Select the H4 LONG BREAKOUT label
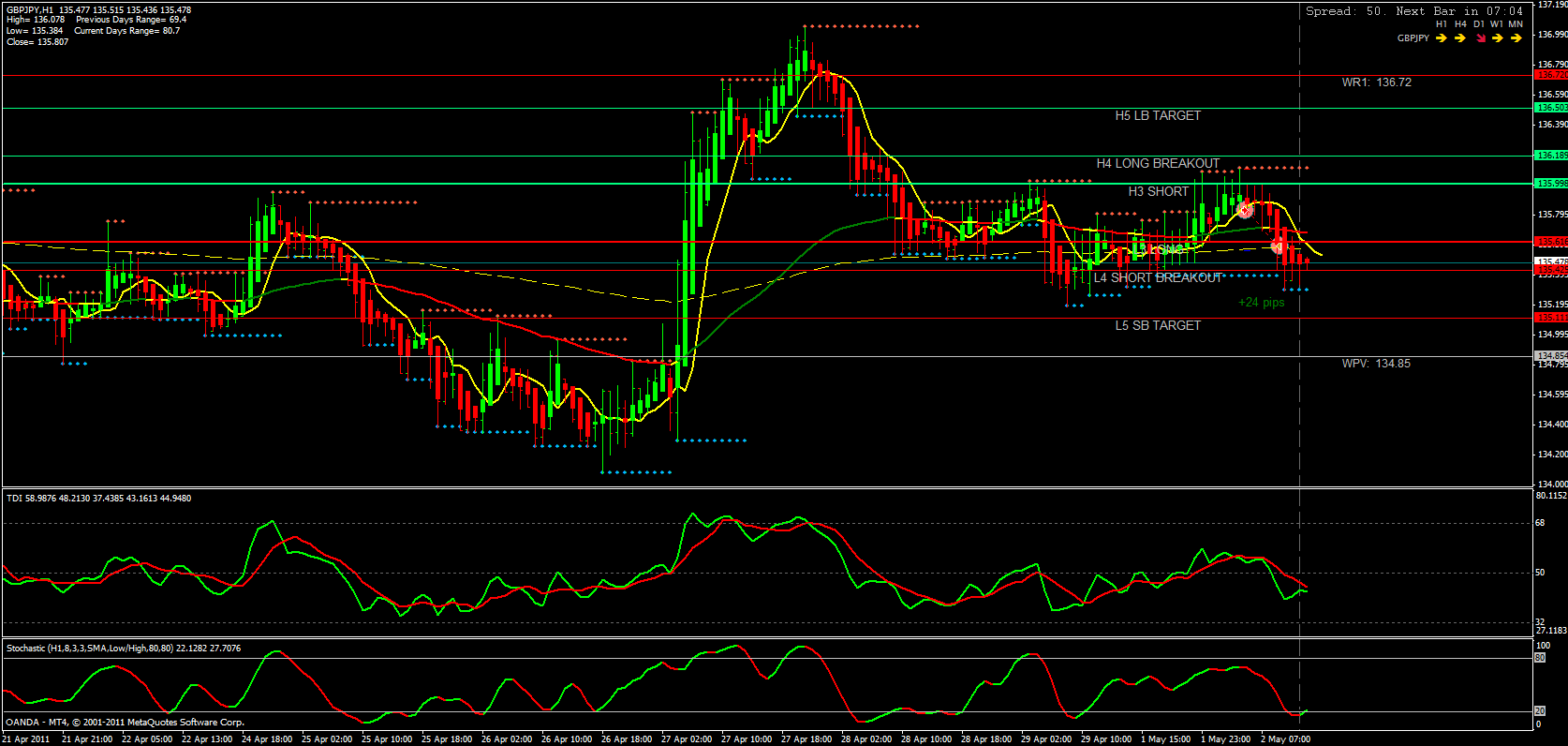 1158,163
